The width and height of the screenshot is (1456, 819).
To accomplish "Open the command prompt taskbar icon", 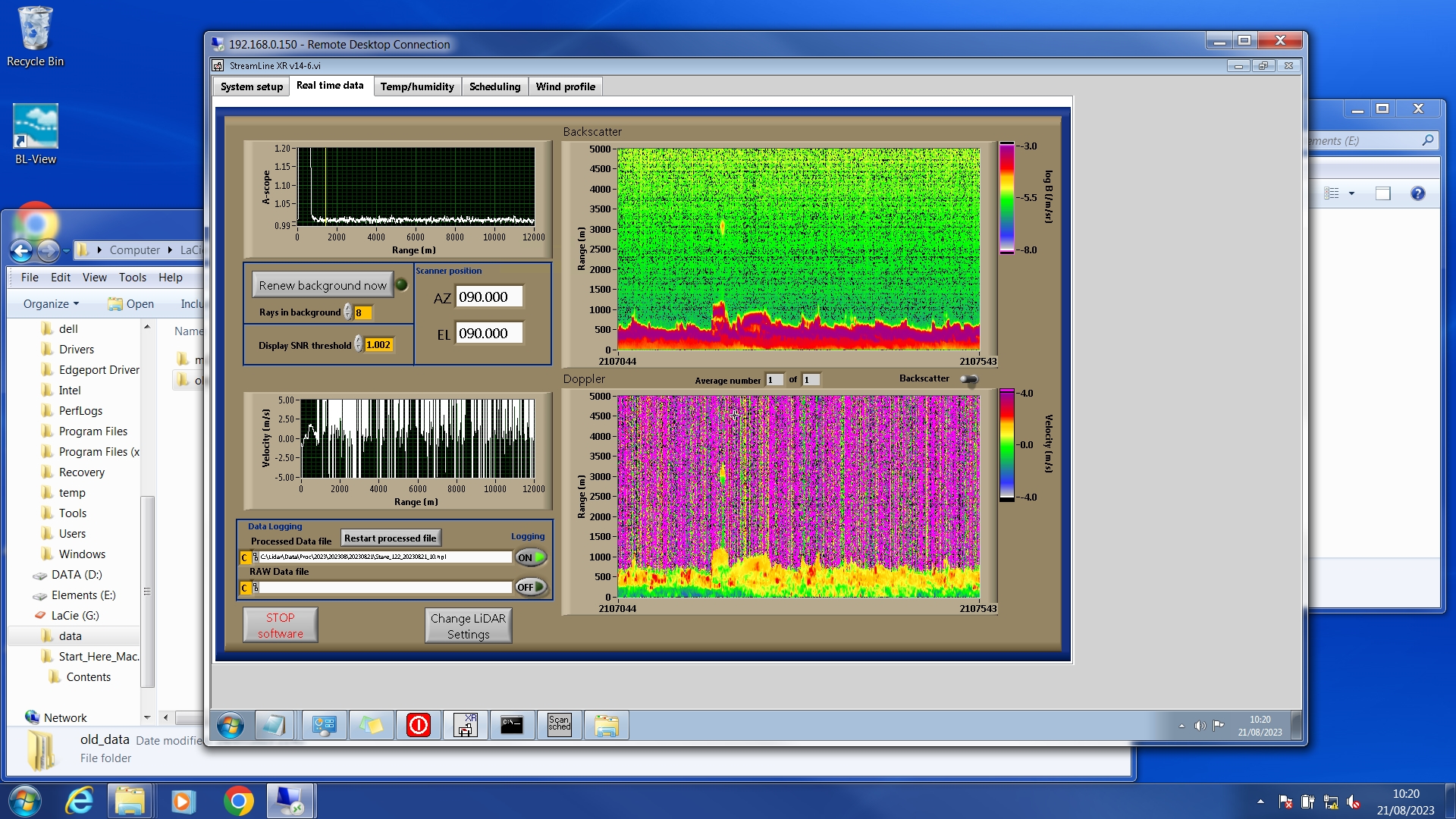I will pos(512,726).
